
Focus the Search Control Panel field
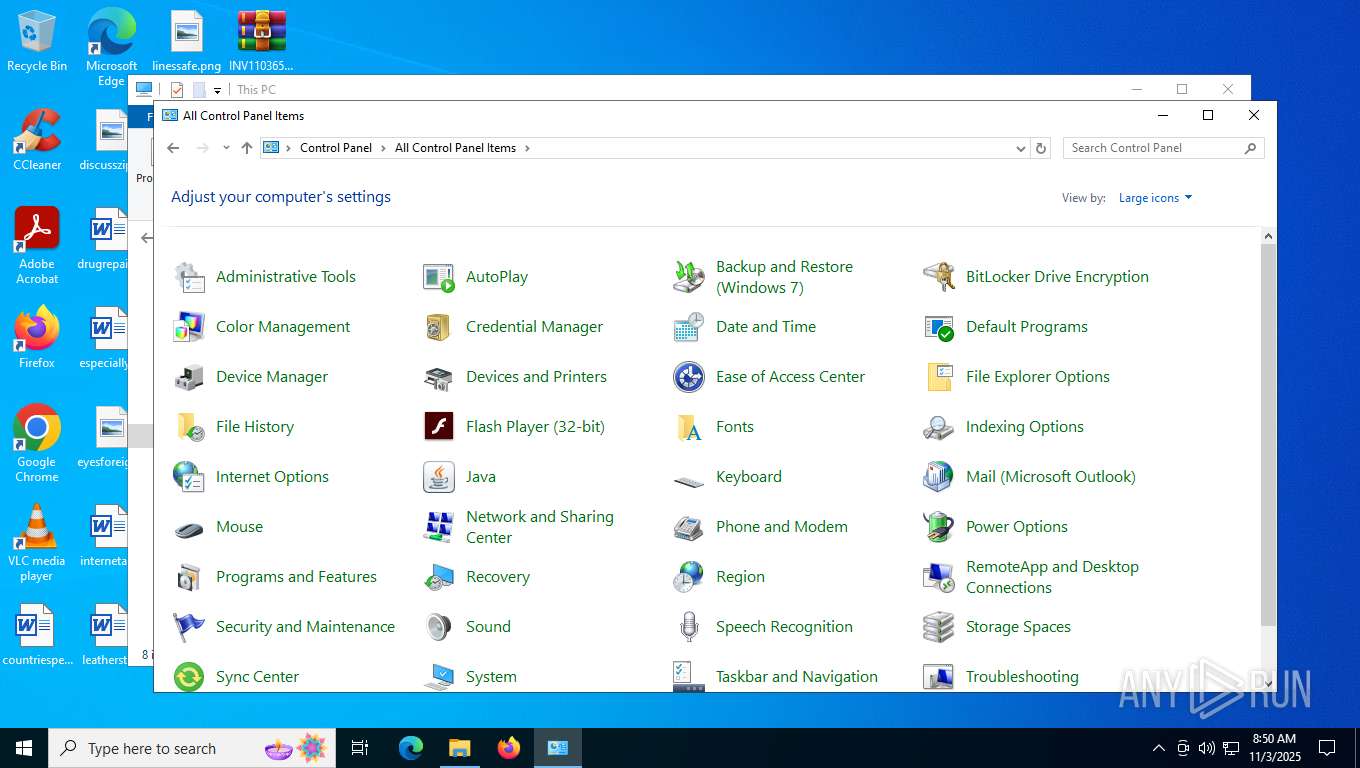point(1163,148)
